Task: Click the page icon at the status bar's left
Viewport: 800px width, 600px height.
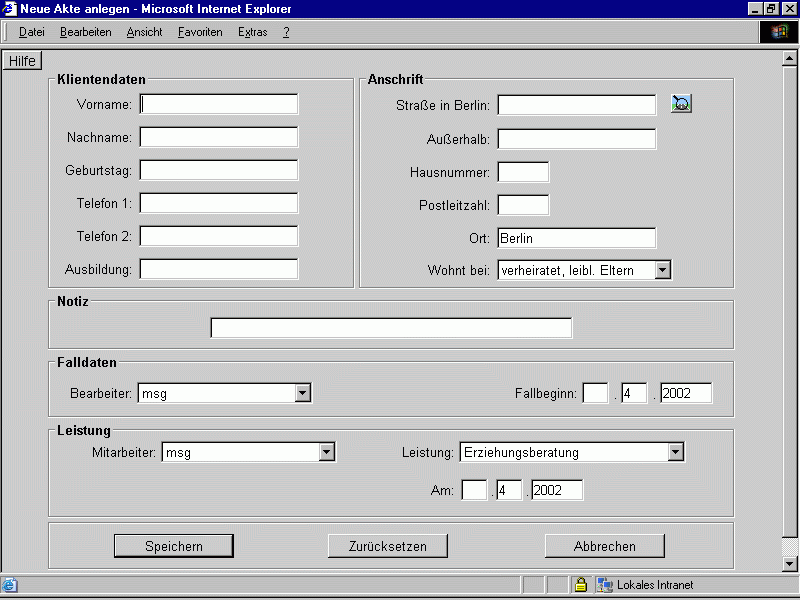Action: [x=10, y=585]
